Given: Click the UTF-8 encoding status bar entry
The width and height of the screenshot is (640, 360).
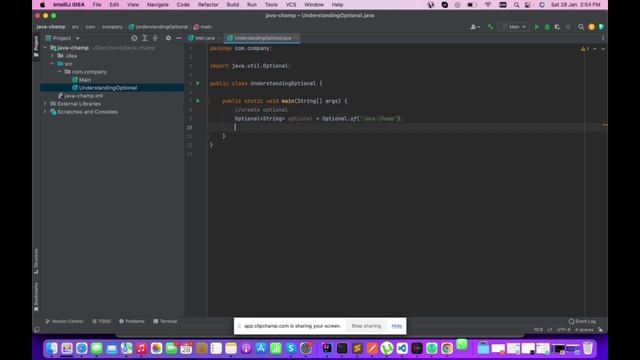Looking at the screenshot, I should click(x=564, y=329).
